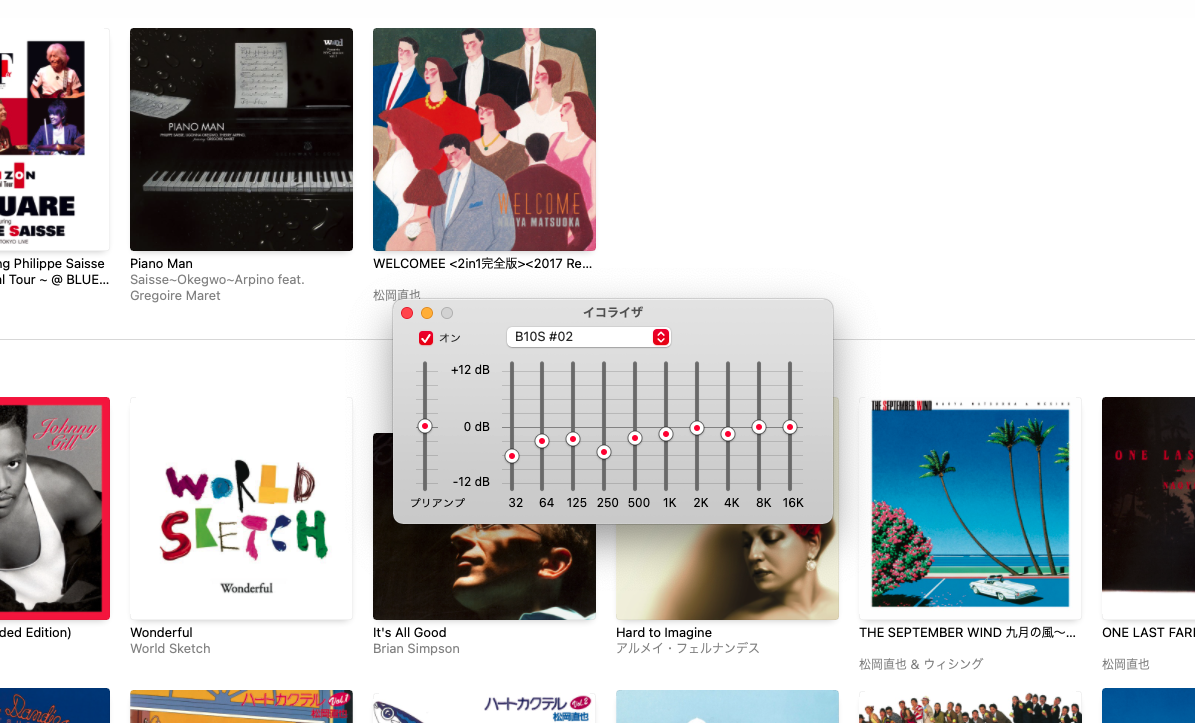Uncheck the オン equalizer checkbox
The height and width of the screenshot is (723, 1195).
426,338
